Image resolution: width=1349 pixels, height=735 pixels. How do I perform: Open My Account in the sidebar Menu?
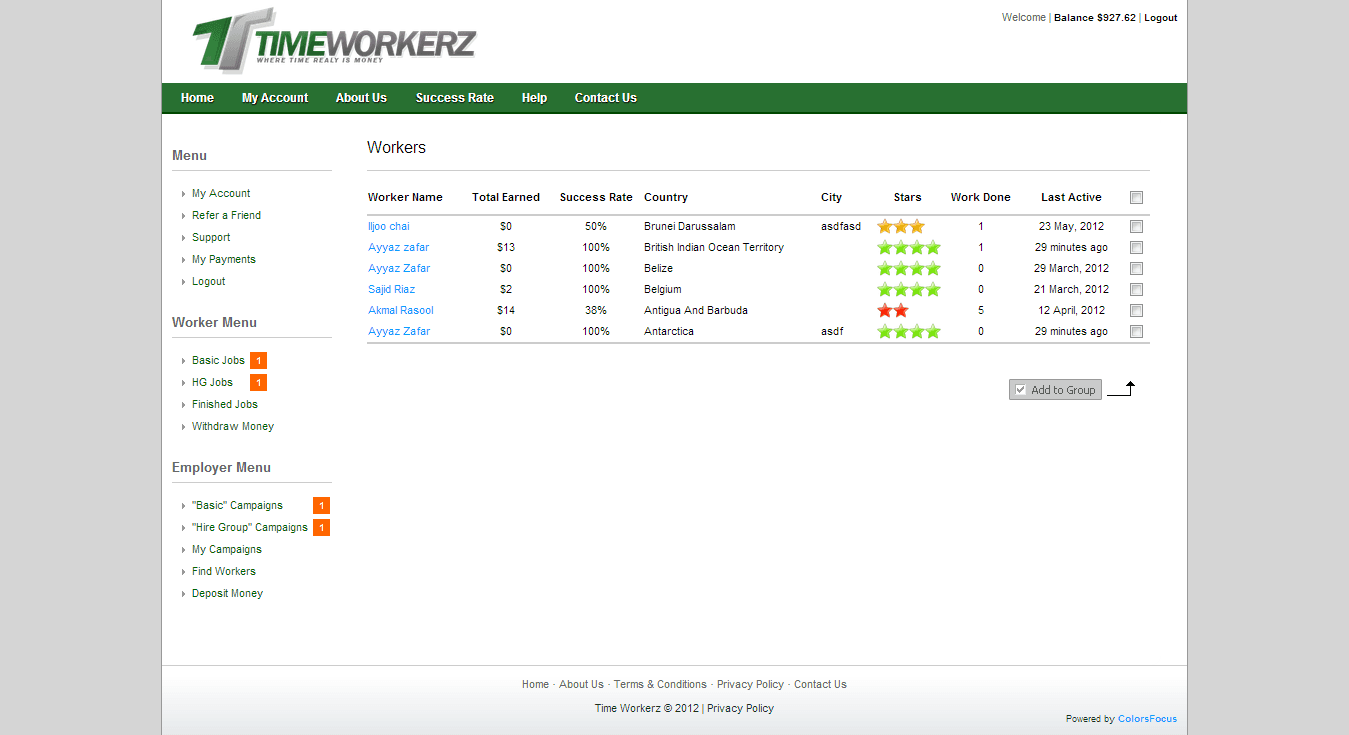[x=221, y=194]
